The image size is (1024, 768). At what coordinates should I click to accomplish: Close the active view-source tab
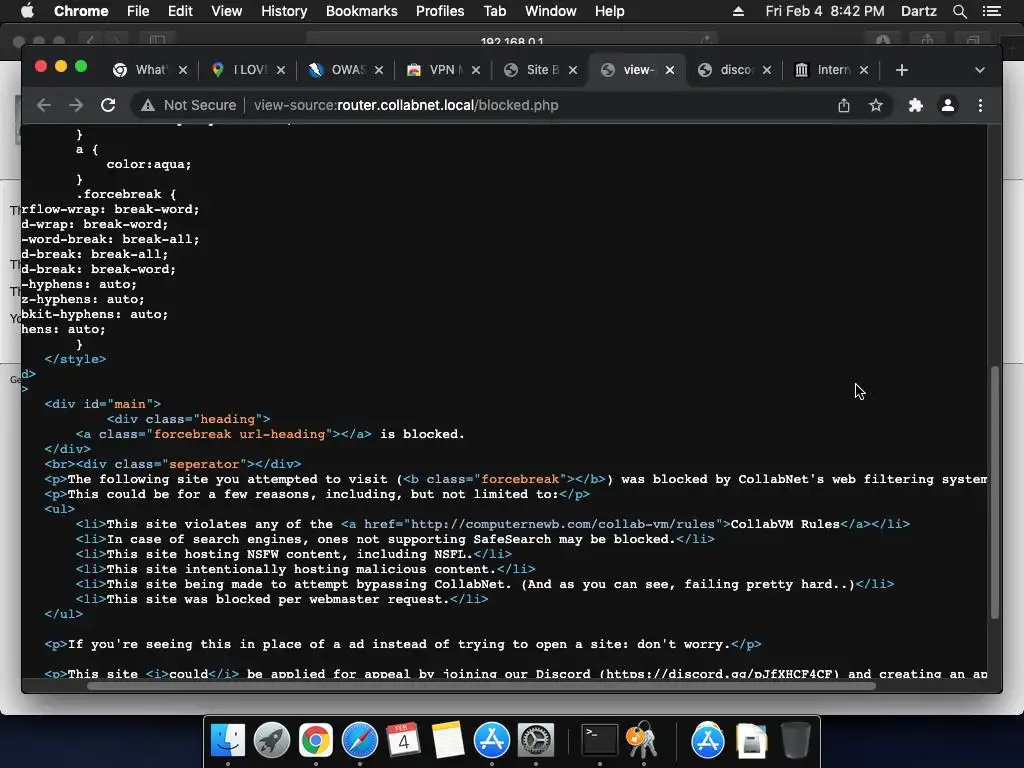click(x=670, y=70)
